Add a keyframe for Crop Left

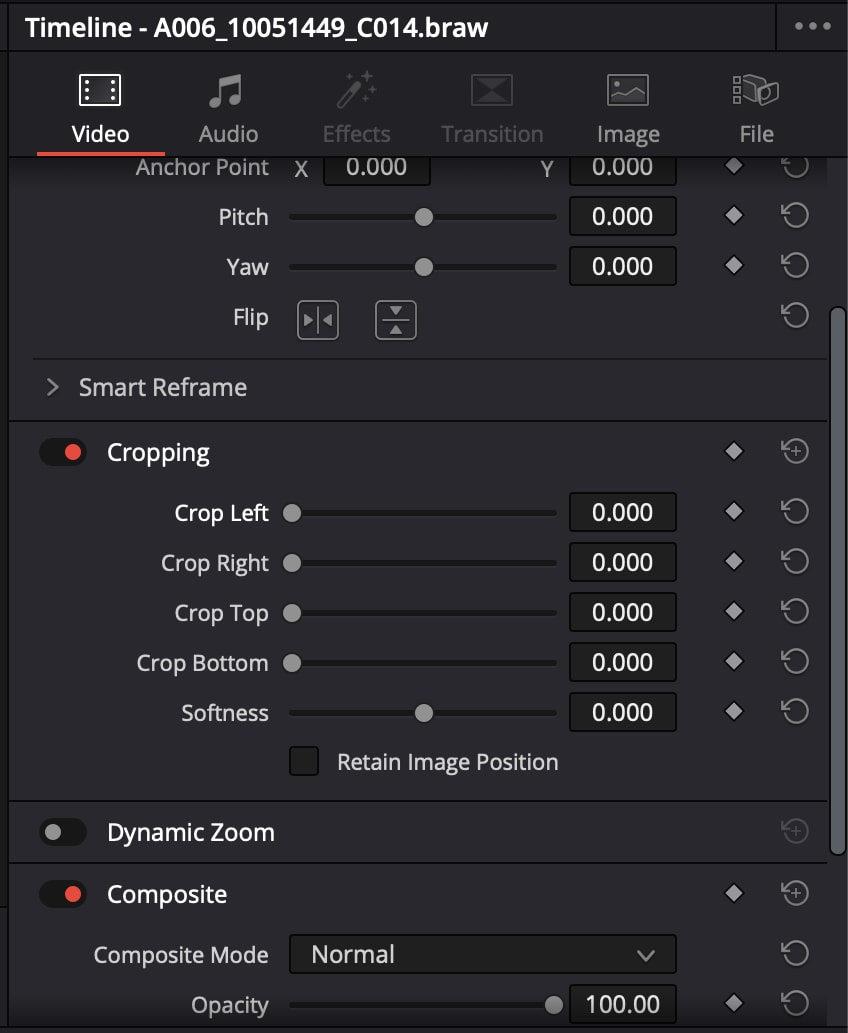[734, 511]
